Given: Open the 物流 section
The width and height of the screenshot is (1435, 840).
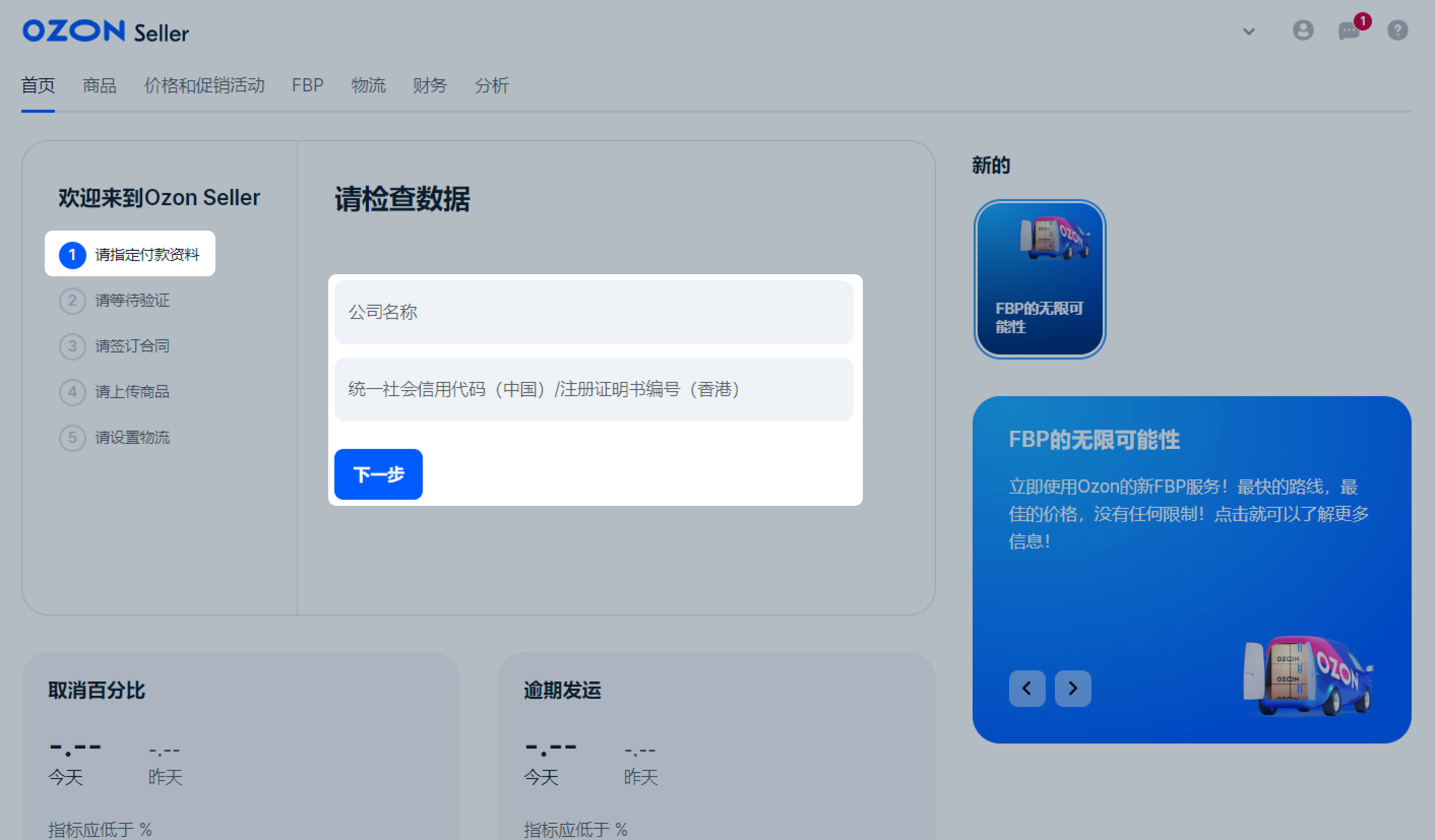Looking at the screenshot, I should click(x=368, y=85).
